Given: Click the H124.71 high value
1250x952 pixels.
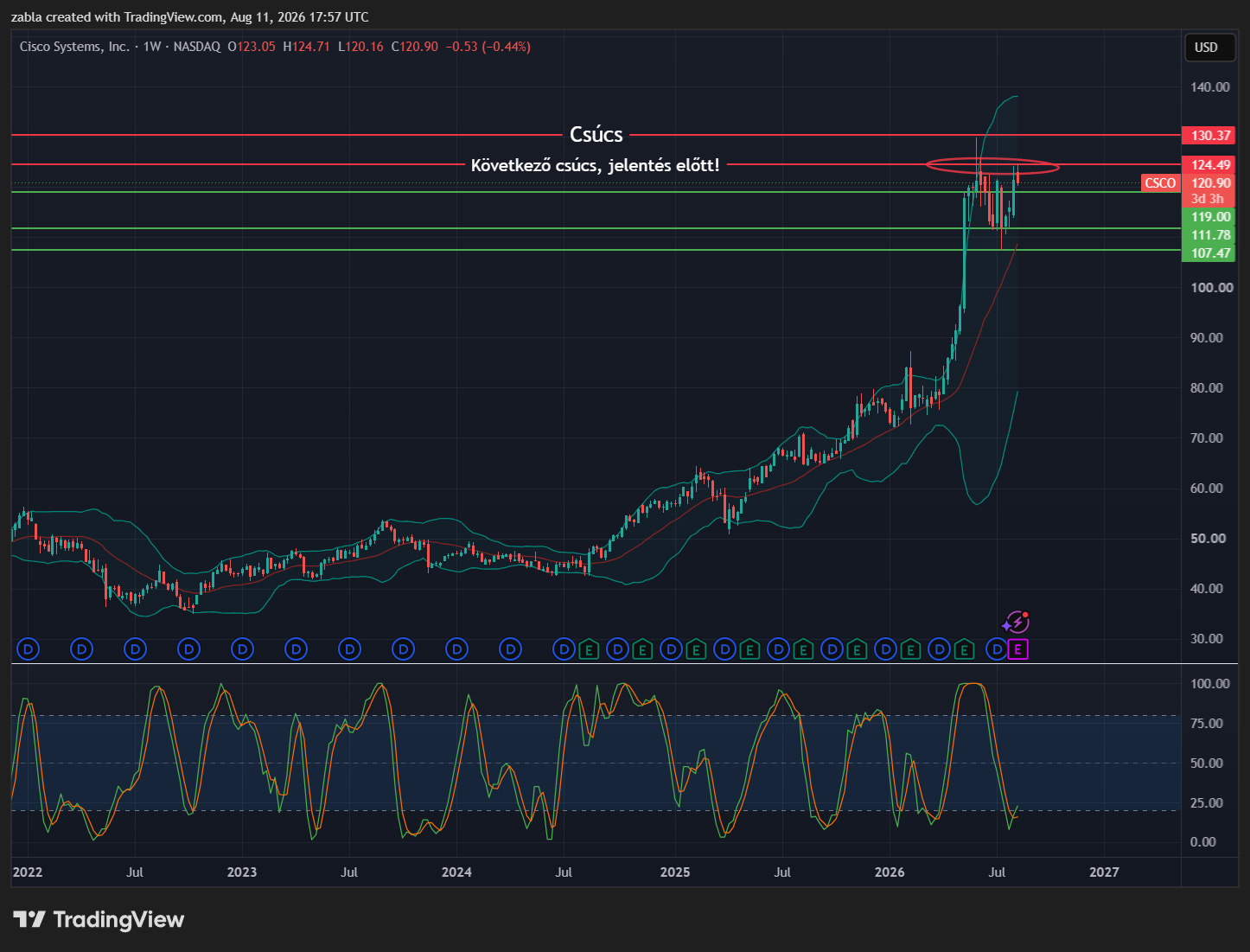Looking at the screenshot, I should tap(307, 47).
